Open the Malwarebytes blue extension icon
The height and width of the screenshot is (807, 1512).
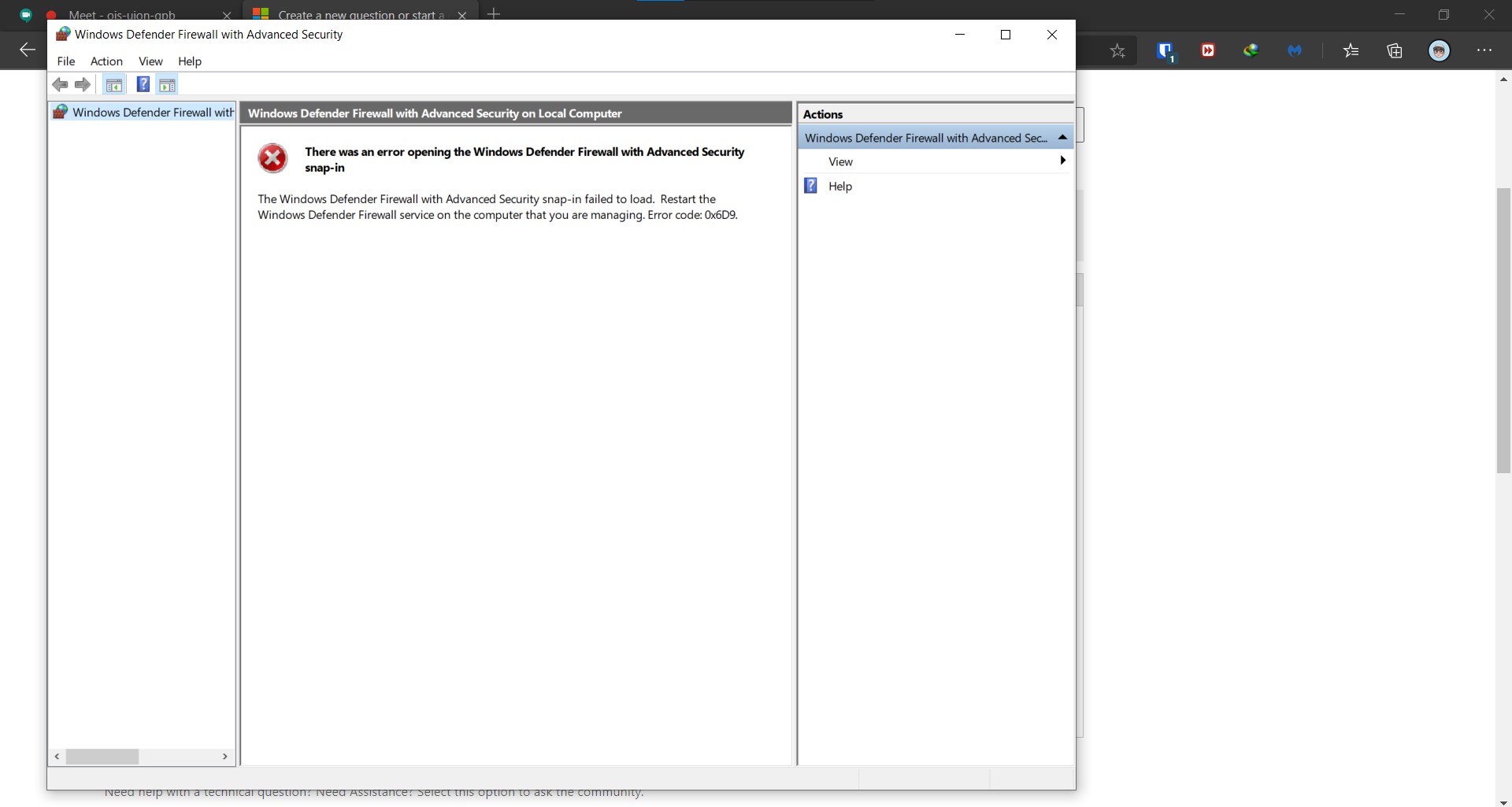pyautogui.click(x=1295, y=50)
